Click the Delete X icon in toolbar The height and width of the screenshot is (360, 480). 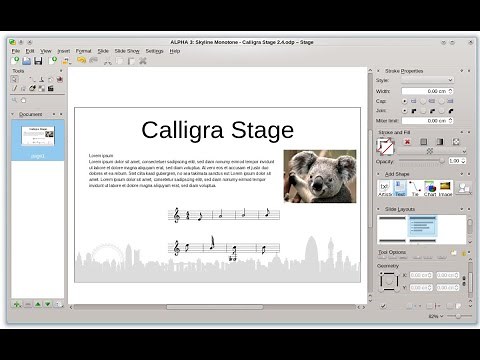point(143,61)
